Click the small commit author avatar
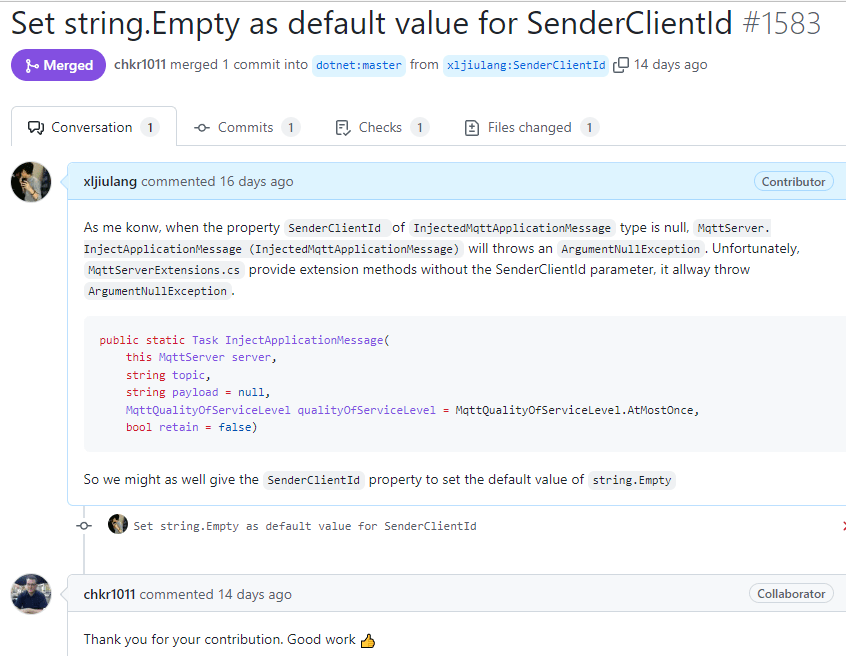 tap(118, 524)
